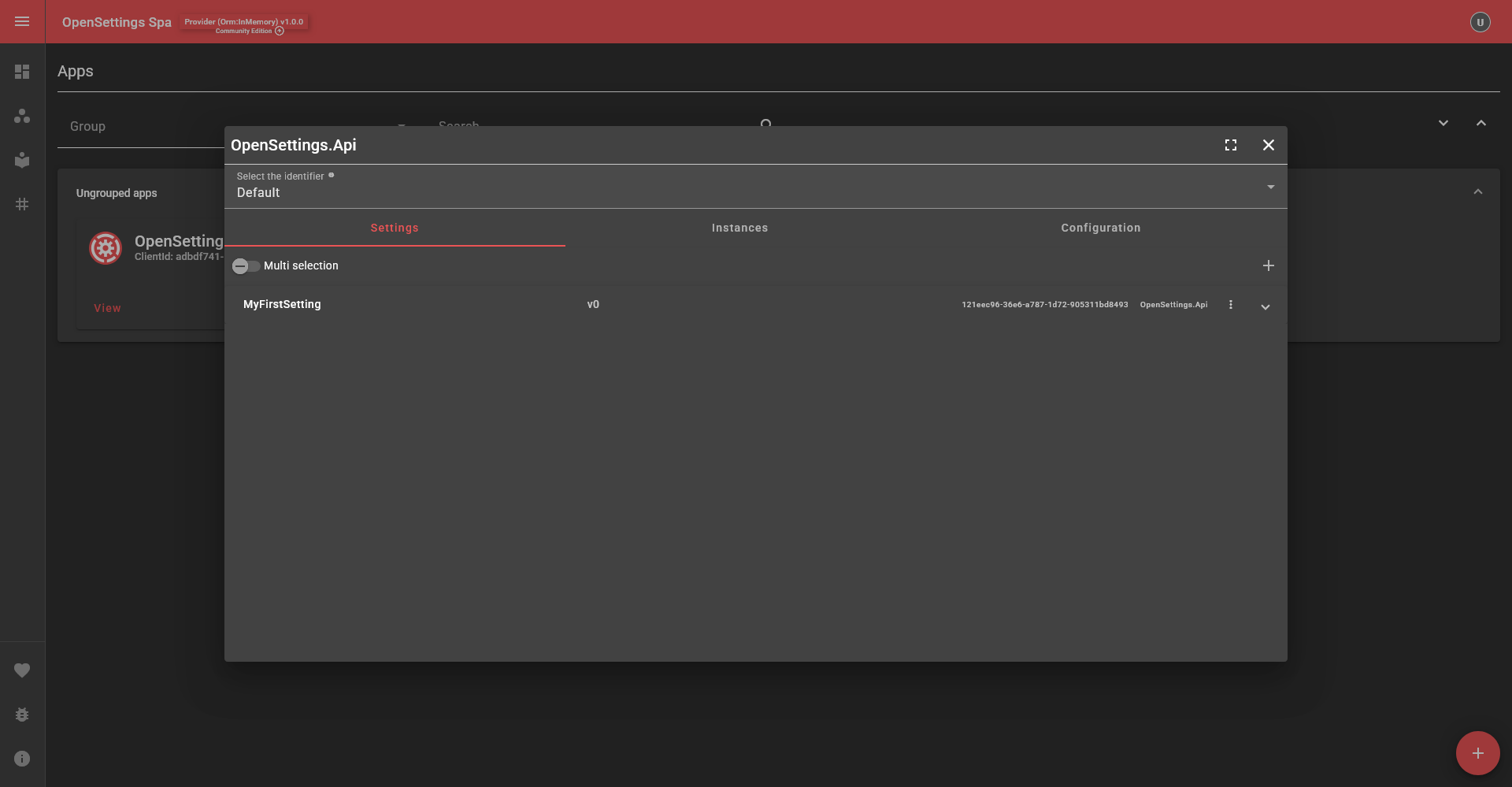Open the Report Bug sidebar icon

coord(22,715)
